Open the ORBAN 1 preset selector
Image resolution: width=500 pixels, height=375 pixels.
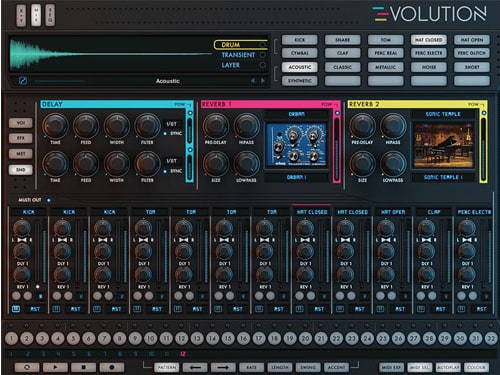297,177
